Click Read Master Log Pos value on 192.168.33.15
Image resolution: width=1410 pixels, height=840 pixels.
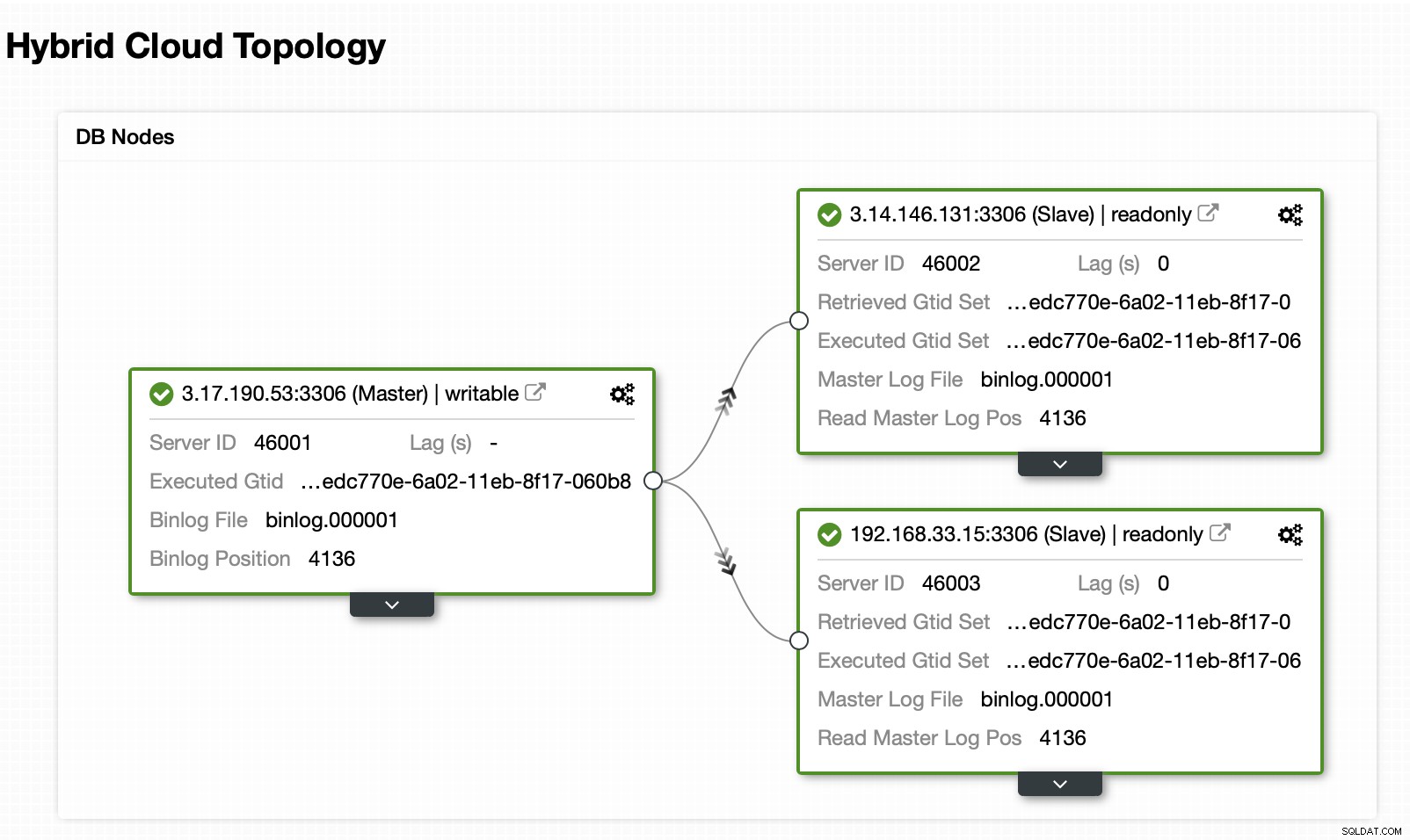coord(1063,738)
